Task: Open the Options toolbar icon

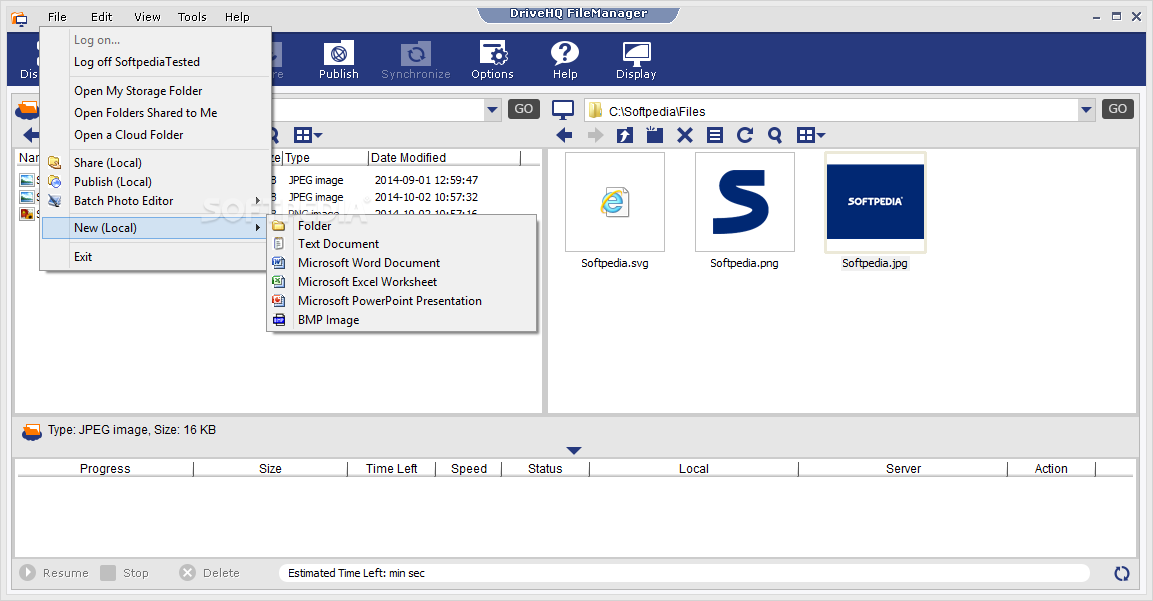Action: (x=493, y=60)
